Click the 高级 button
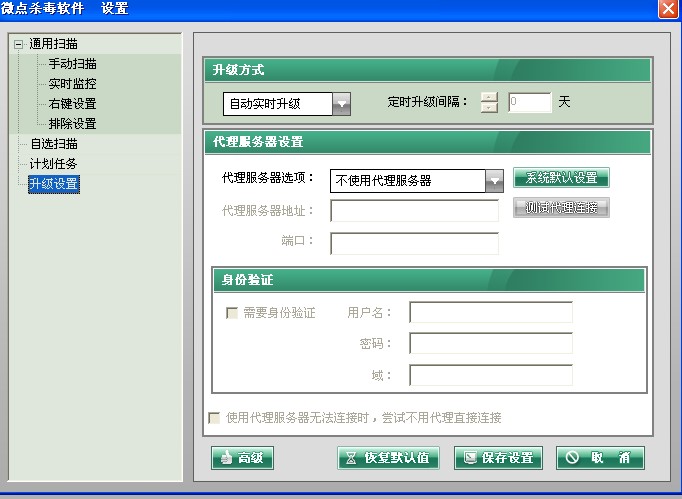Screen dimensions: 682x499 (x=242, y=458)
